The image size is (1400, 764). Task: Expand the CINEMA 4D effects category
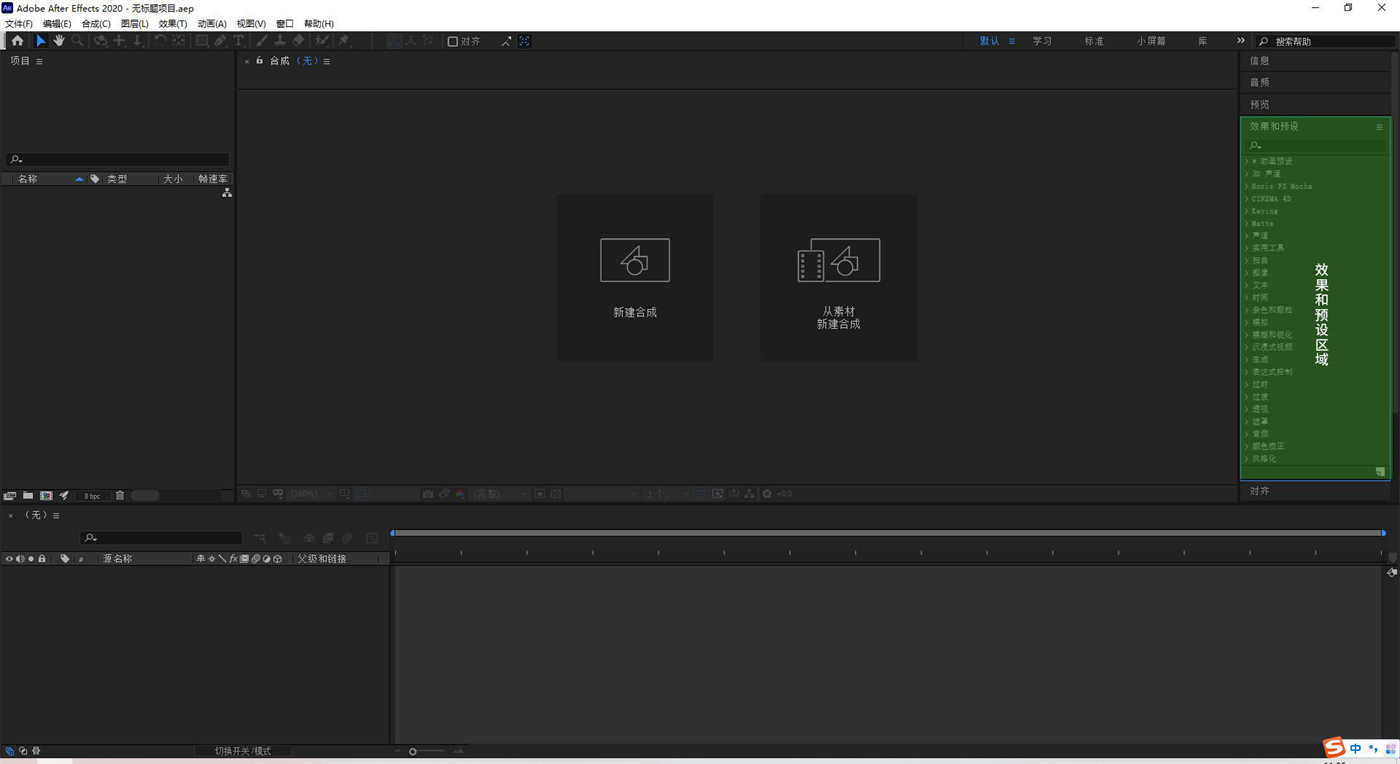[1271, 199]
